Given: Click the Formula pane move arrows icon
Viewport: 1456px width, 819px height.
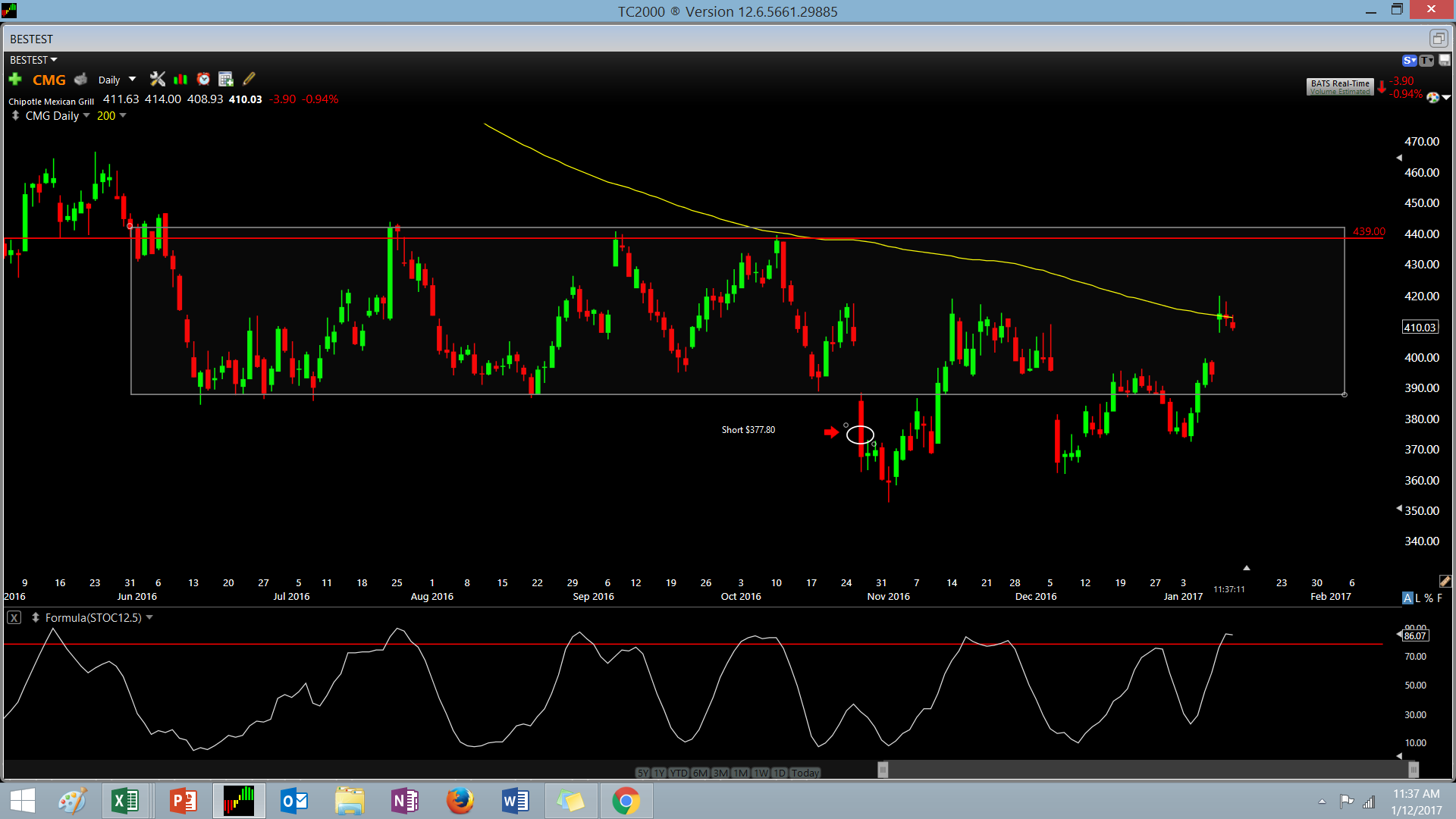Looking at the screenshot, I should pos(35,617).
